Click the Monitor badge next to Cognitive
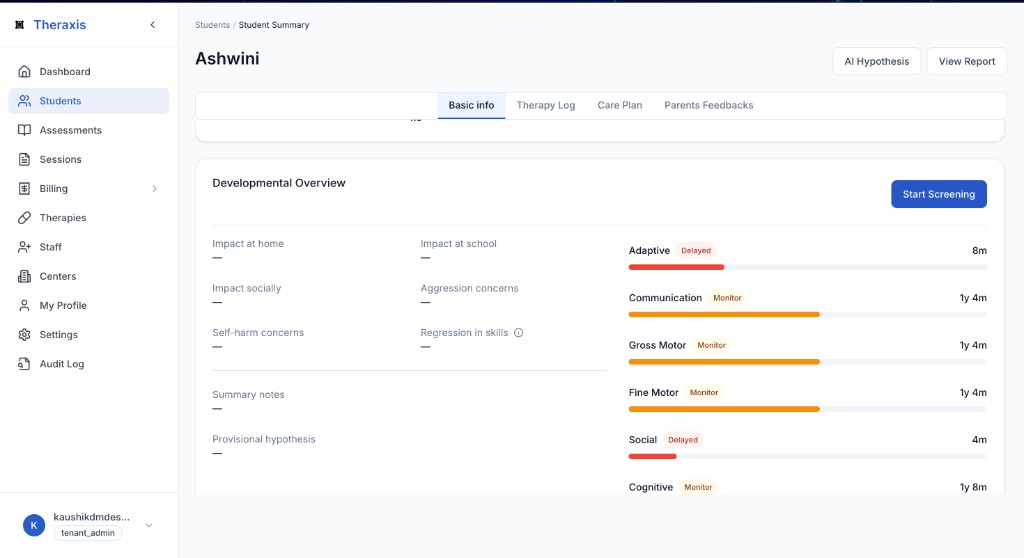The height and width of the screenshot is (558, 1024). pyautogui.click(x=698, y=487)
